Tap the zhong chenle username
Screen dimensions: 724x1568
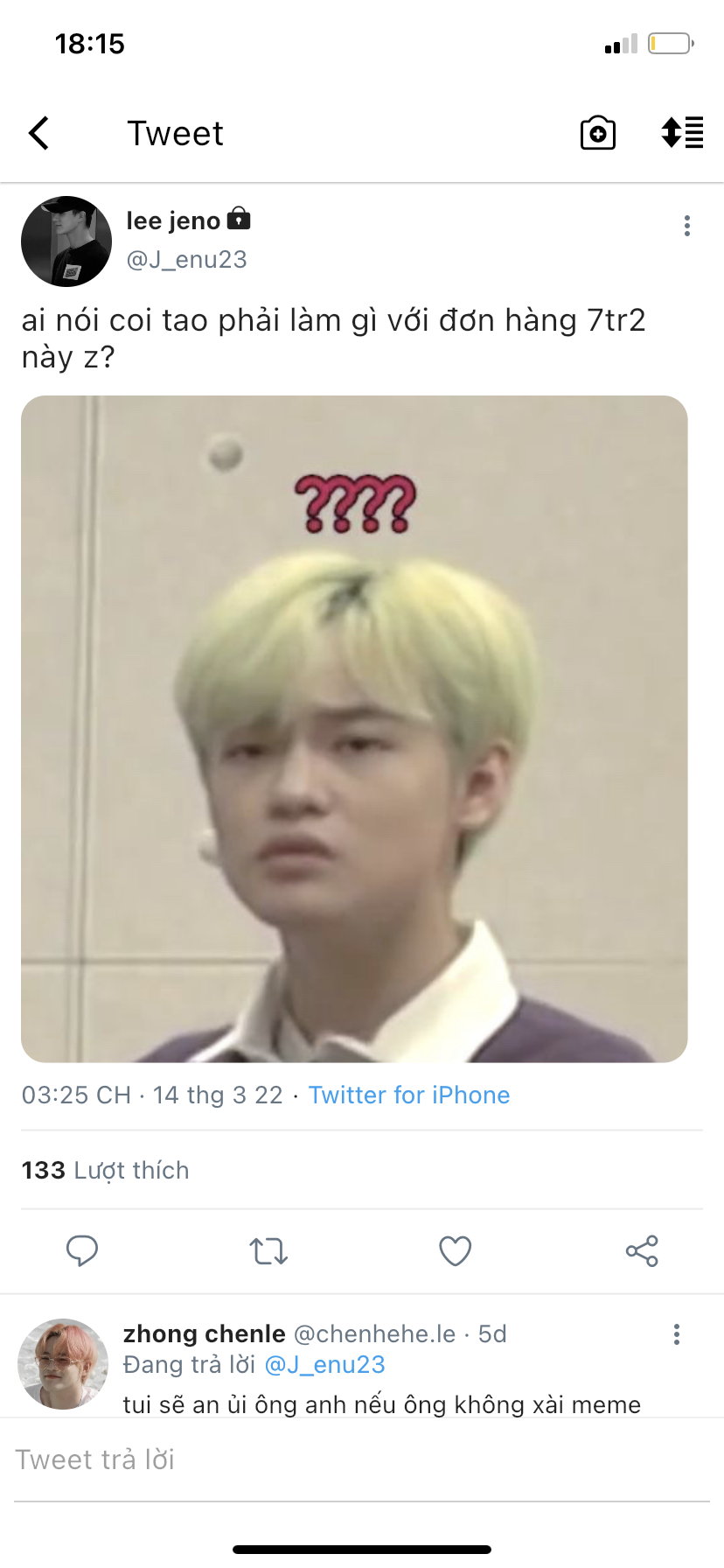[x=205, y=1333]
